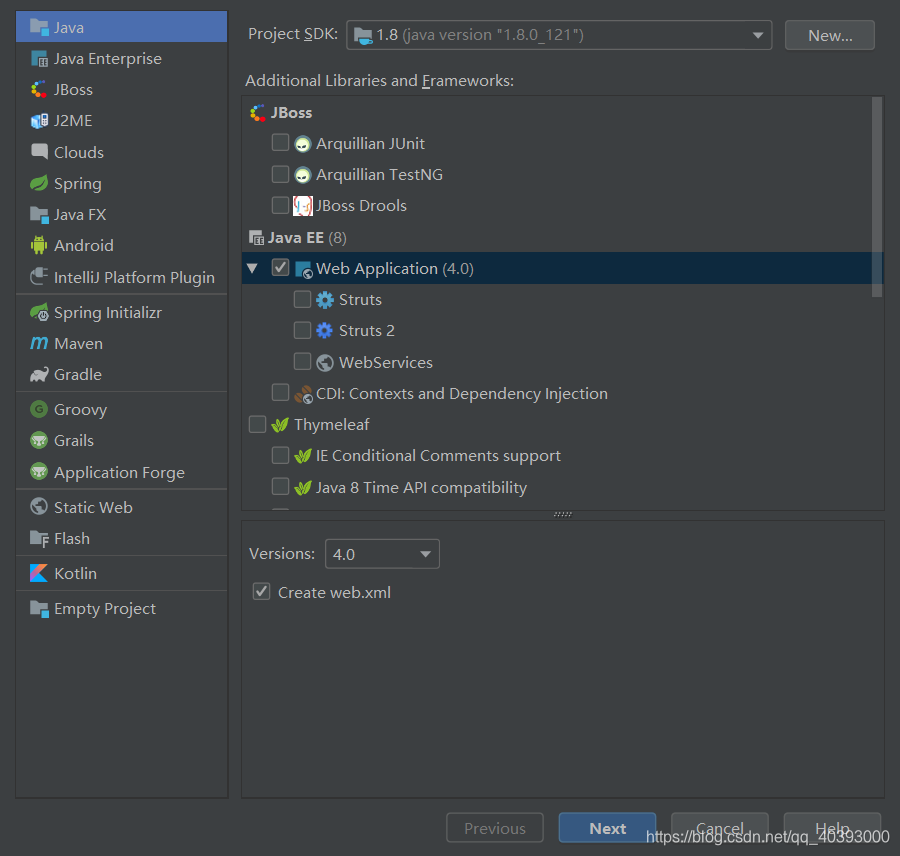Check the Thymeleaf checkbox
The height and width of the screenshot is (856, 900).
(257, 424)
